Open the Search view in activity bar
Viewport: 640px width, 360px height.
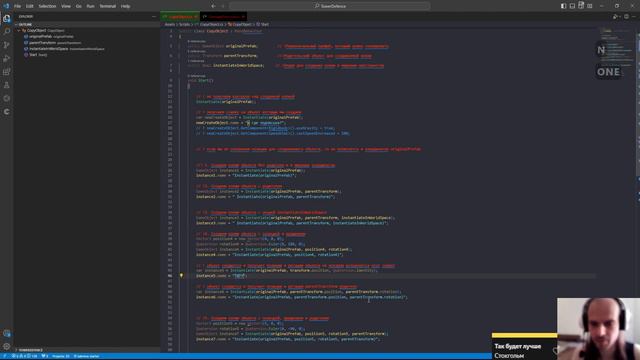pyautogui.click(x=7, y=31)
